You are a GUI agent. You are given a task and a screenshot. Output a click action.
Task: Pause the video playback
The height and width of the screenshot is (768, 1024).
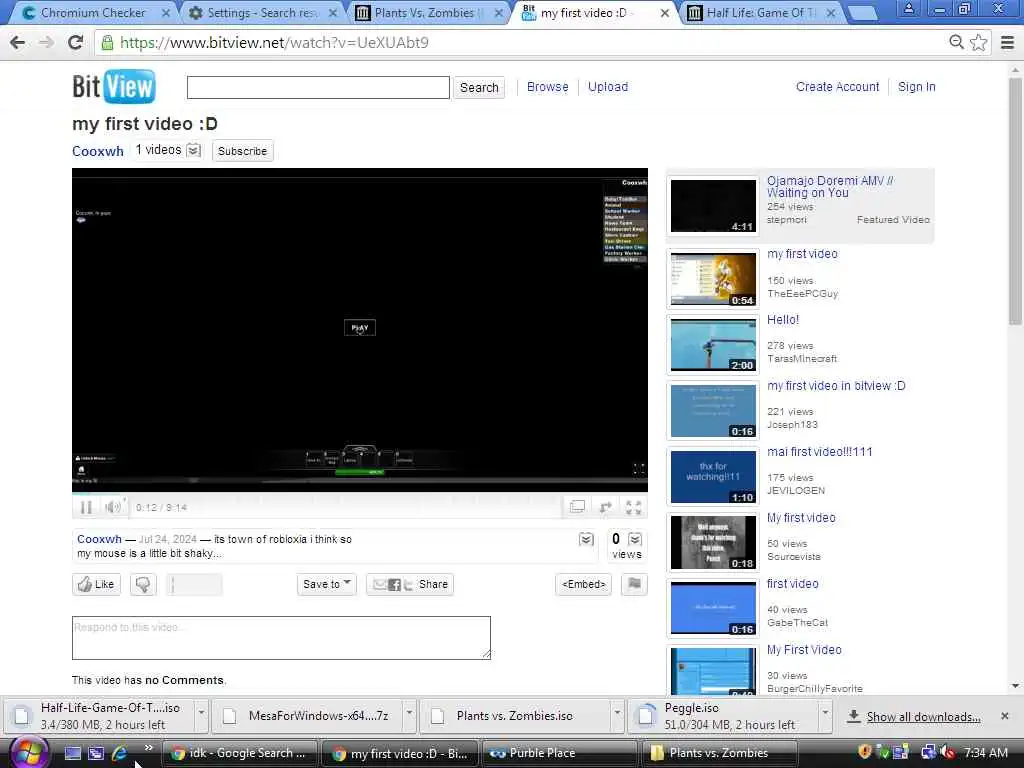pos(86,507)
